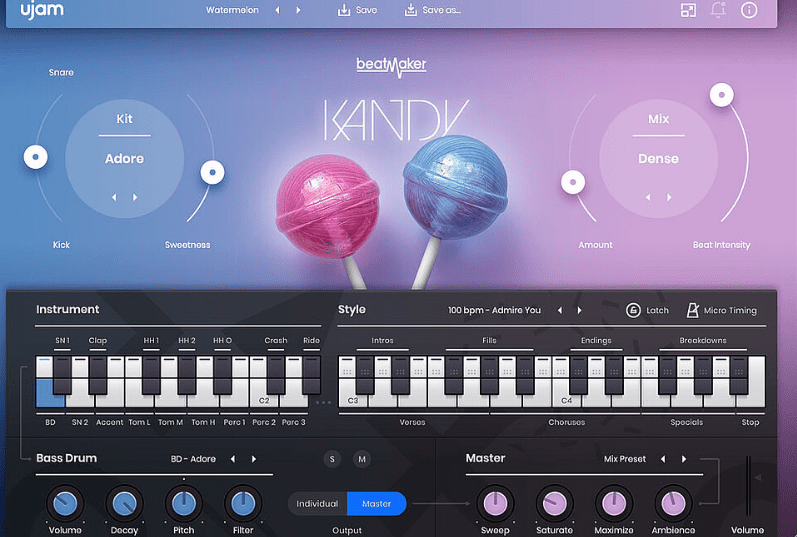Open the info icon
This screenshot has width=797, height=537.
point(749,10)
